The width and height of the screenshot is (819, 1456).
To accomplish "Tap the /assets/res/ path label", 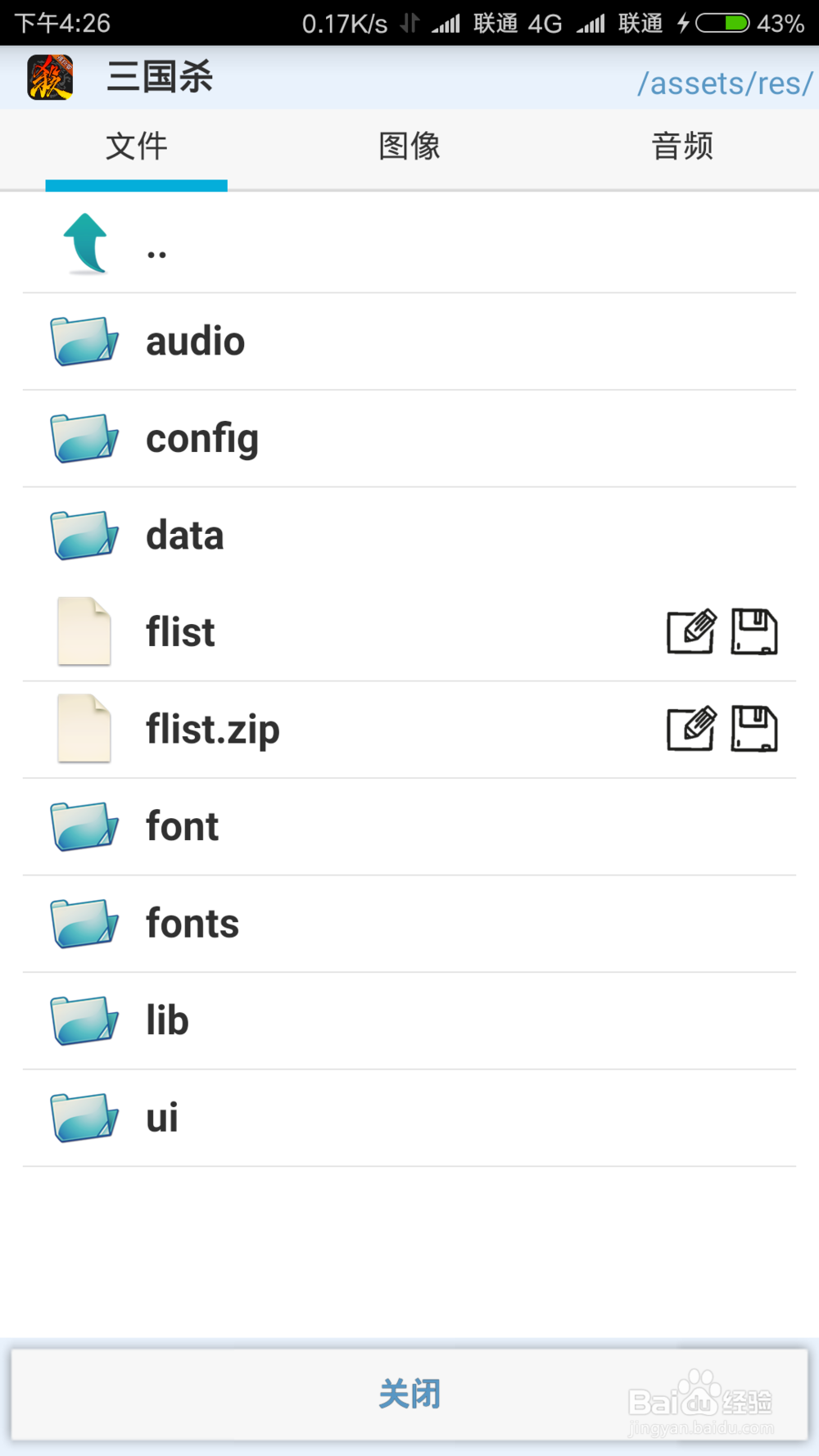I will (725, 83).
